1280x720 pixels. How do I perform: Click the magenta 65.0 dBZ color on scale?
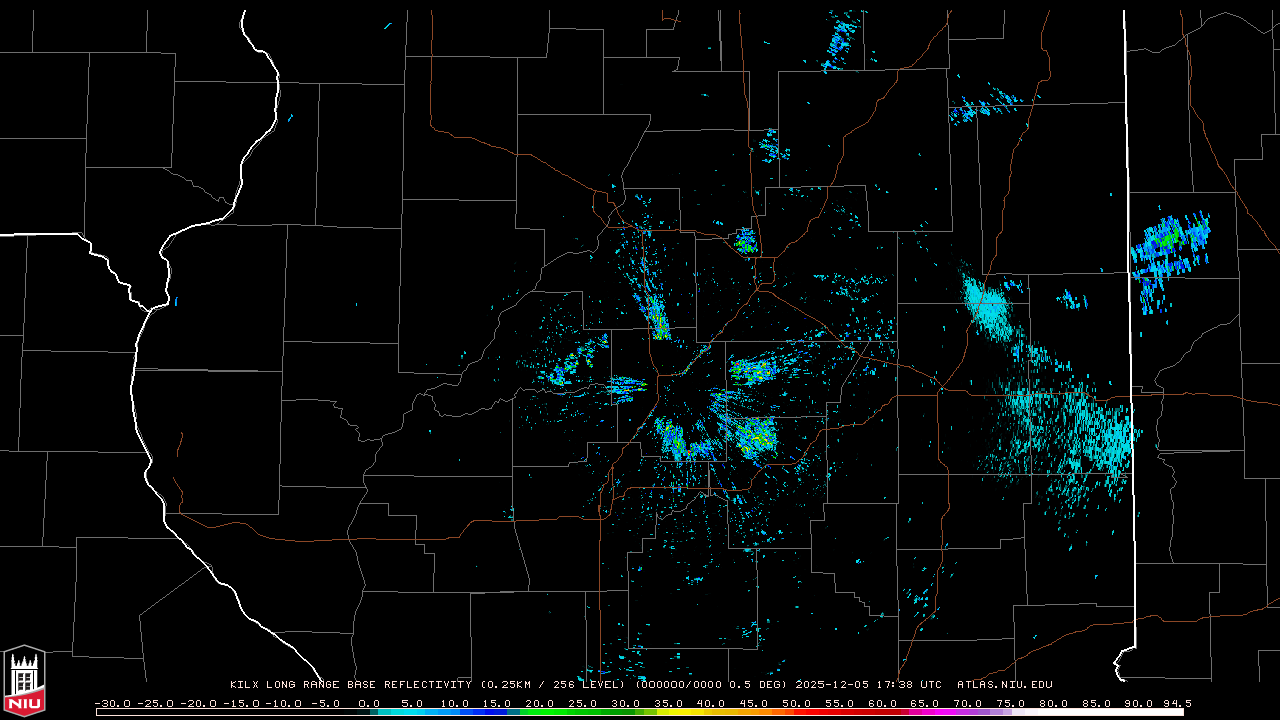(x=925, y=712)
